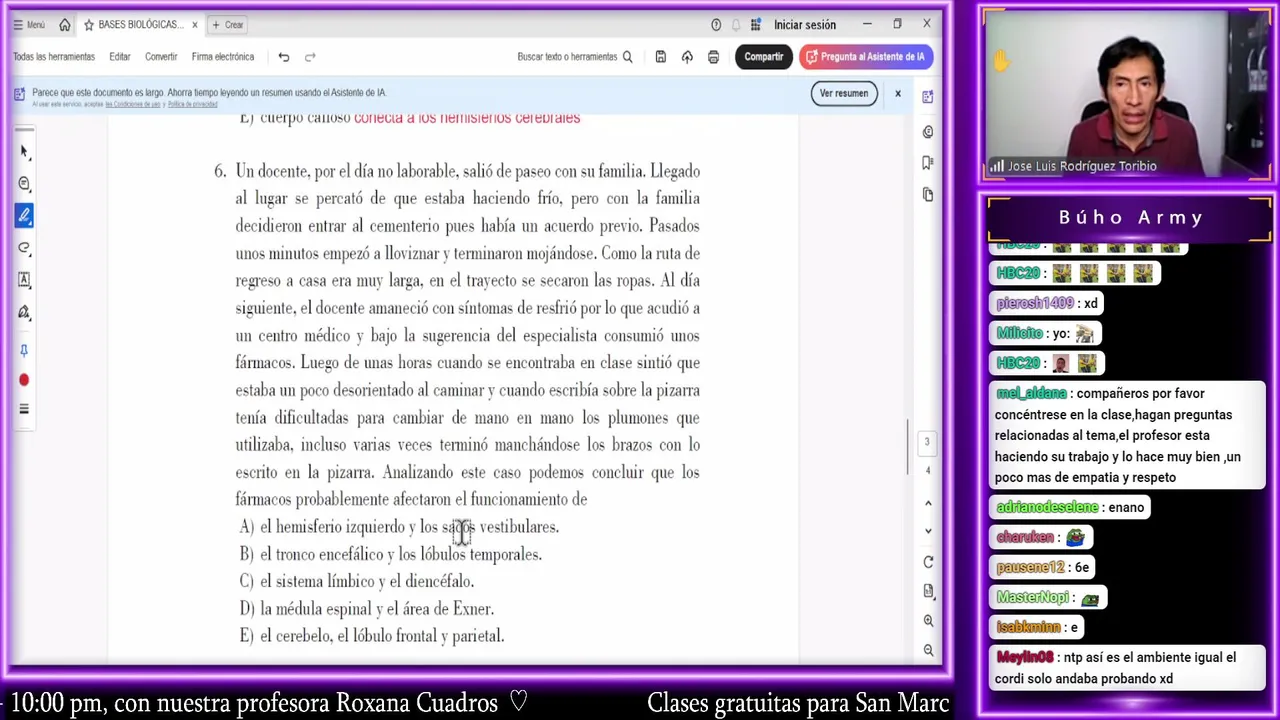Choose the freehand draw lasso tool
Screen dimensions: 1280x720
[24, 248]
